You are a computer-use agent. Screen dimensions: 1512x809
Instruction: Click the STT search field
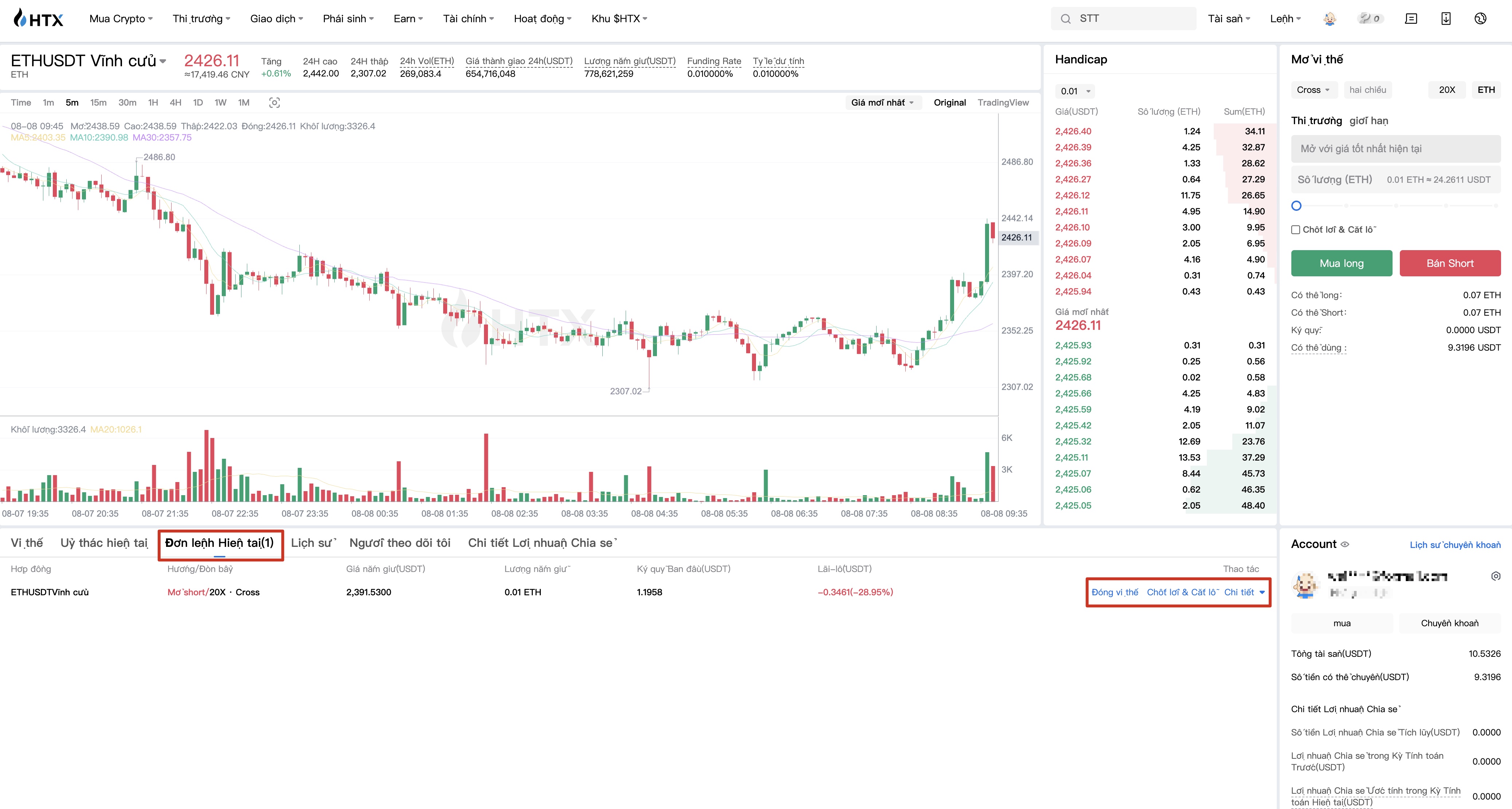1123,19
